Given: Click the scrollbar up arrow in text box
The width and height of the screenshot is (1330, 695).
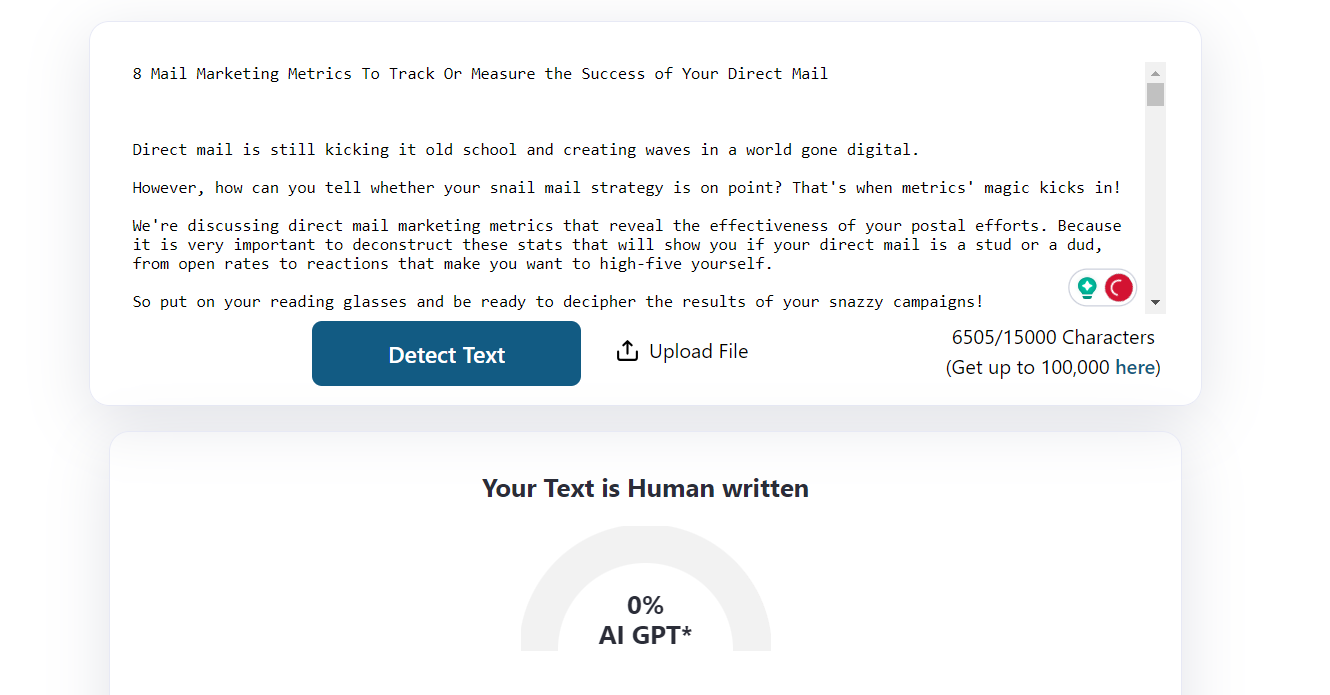Looking at the screenshot, I should point(1155,73).
